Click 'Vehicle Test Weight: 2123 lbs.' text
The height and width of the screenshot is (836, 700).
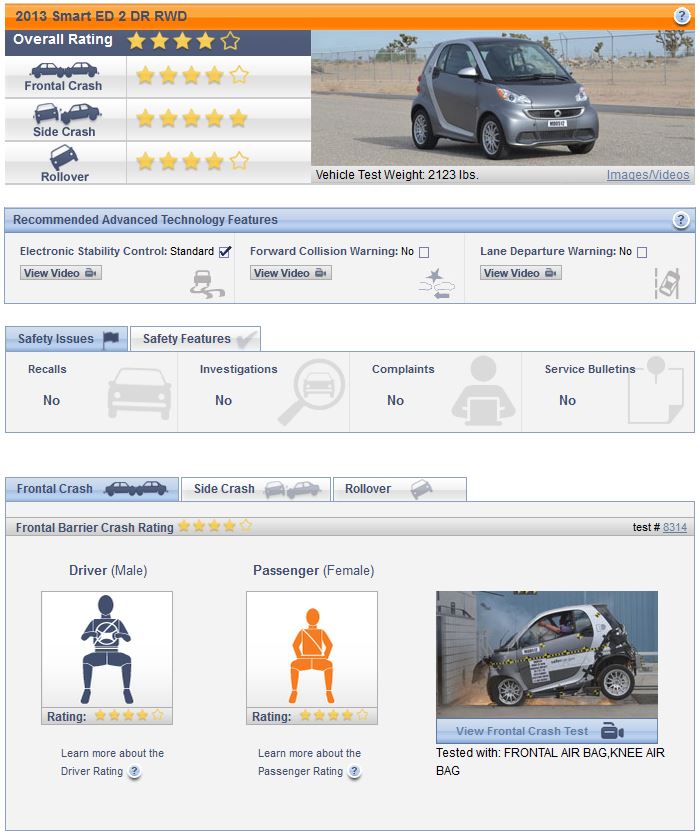click(397, 175)
